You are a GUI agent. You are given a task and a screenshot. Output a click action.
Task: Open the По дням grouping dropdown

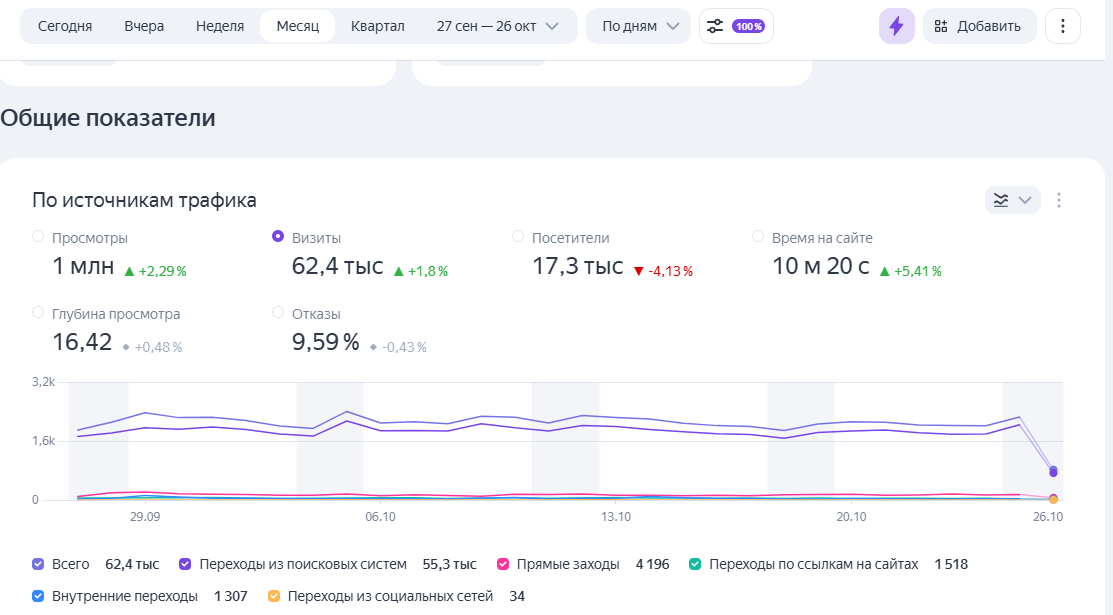click(x=638, y=26)
